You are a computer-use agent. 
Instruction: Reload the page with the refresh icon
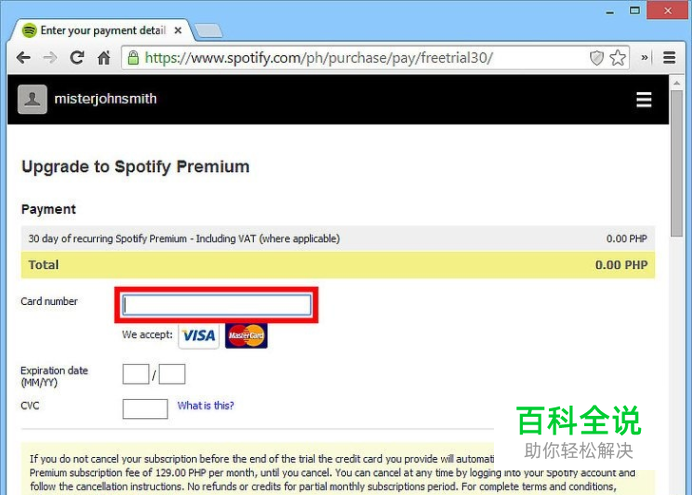point(77,57)
